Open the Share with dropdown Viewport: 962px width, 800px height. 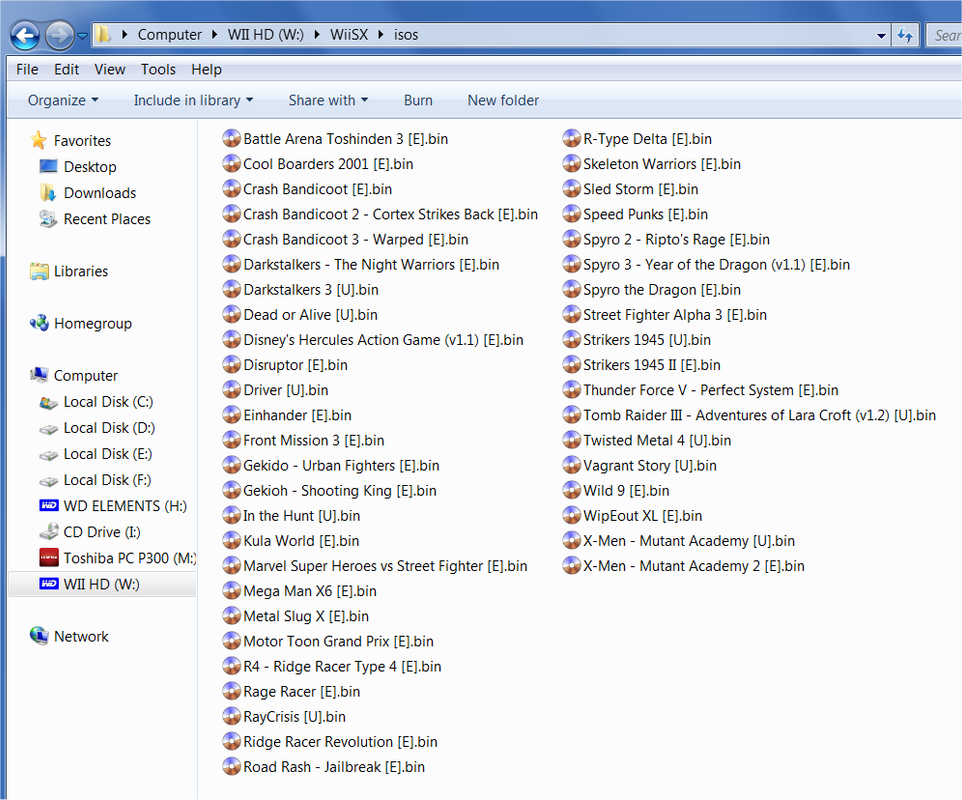[x=328, y=100]
